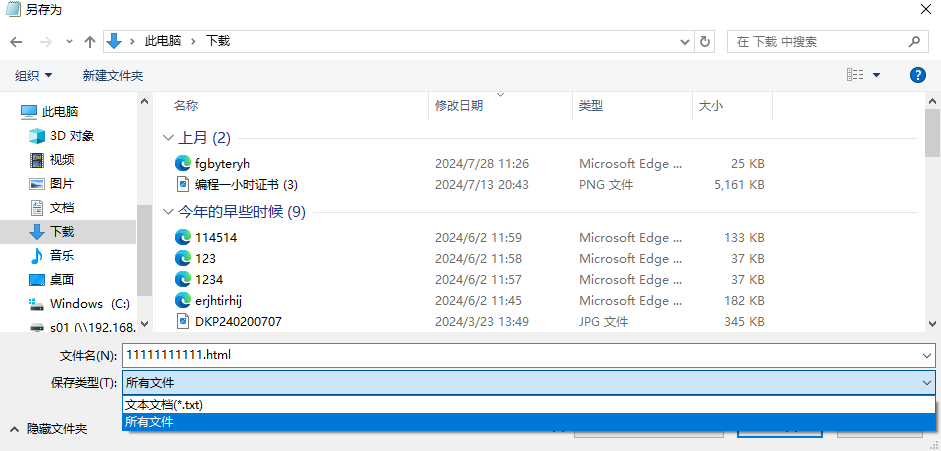Refresh the folder view
The image size is (941, 451).
click(705, 41)
